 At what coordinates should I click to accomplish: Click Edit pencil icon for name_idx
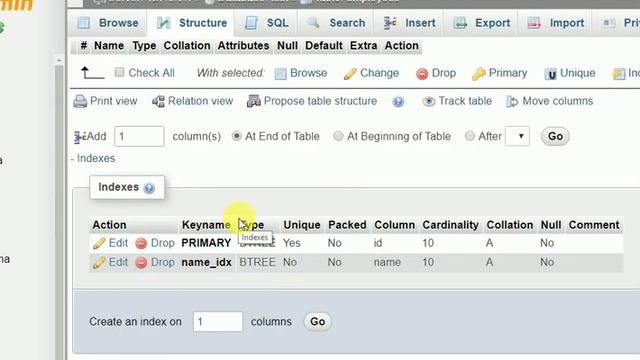pyautogui.click(x=99, y=263)
